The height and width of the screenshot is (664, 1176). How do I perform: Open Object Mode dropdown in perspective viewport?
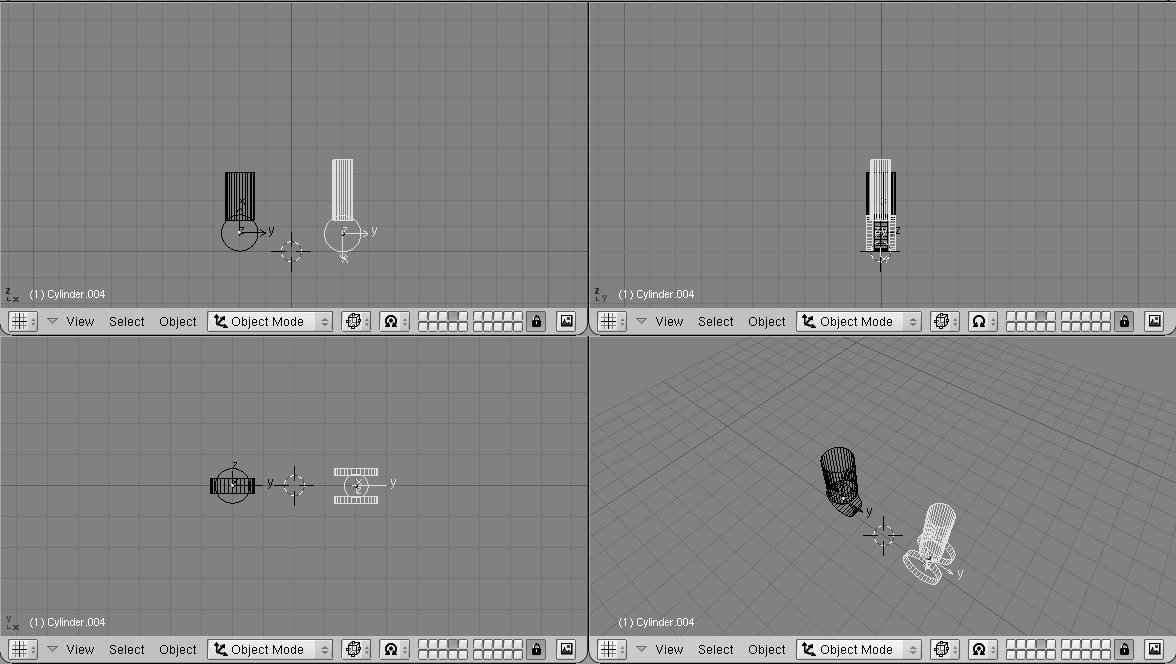point(859,649)
